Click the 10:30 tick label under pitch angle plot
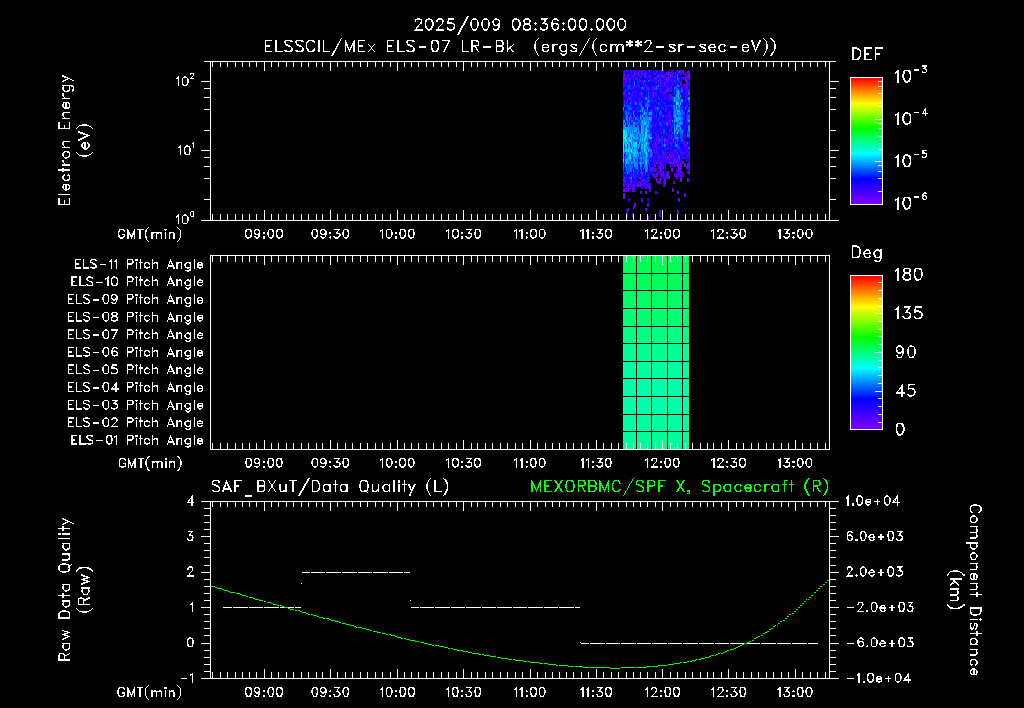Screen dimensions: 1024x708 [x=463, y=463]
